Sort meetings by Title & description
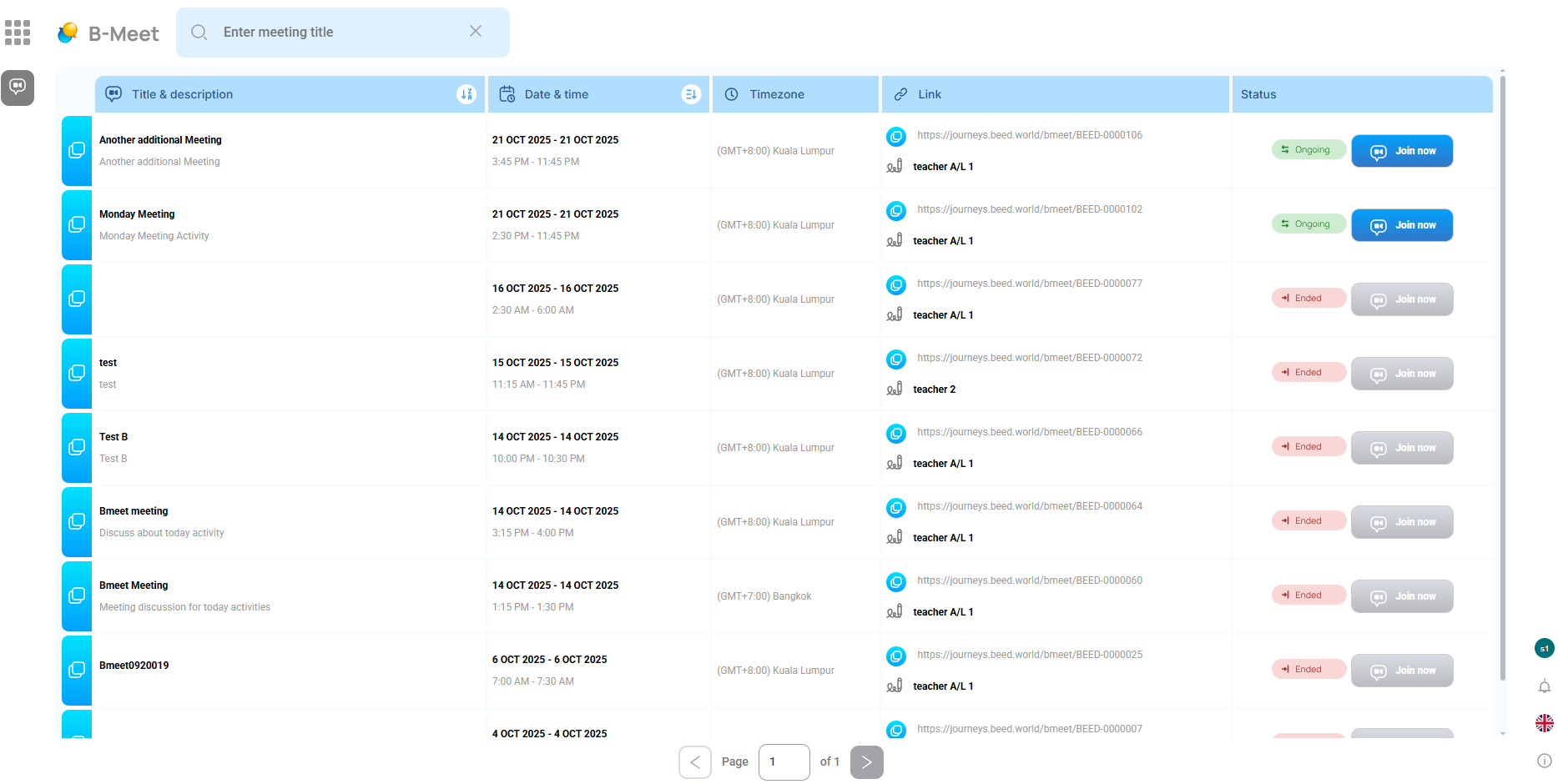The width and height of the screenshot is (1558, 784). [x=466, y=94]
